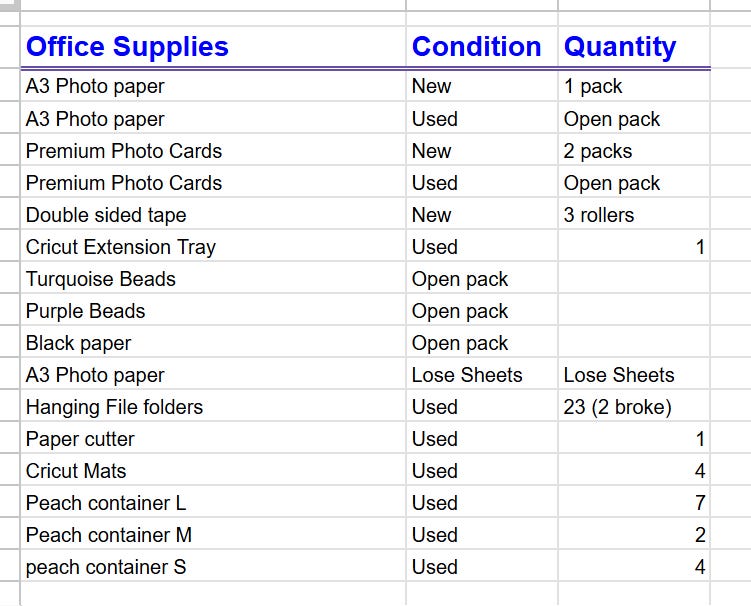The height and width of the screenshot is (606, 751).
Task: Select the Cricut Mats cell
Action: point(213,471)
